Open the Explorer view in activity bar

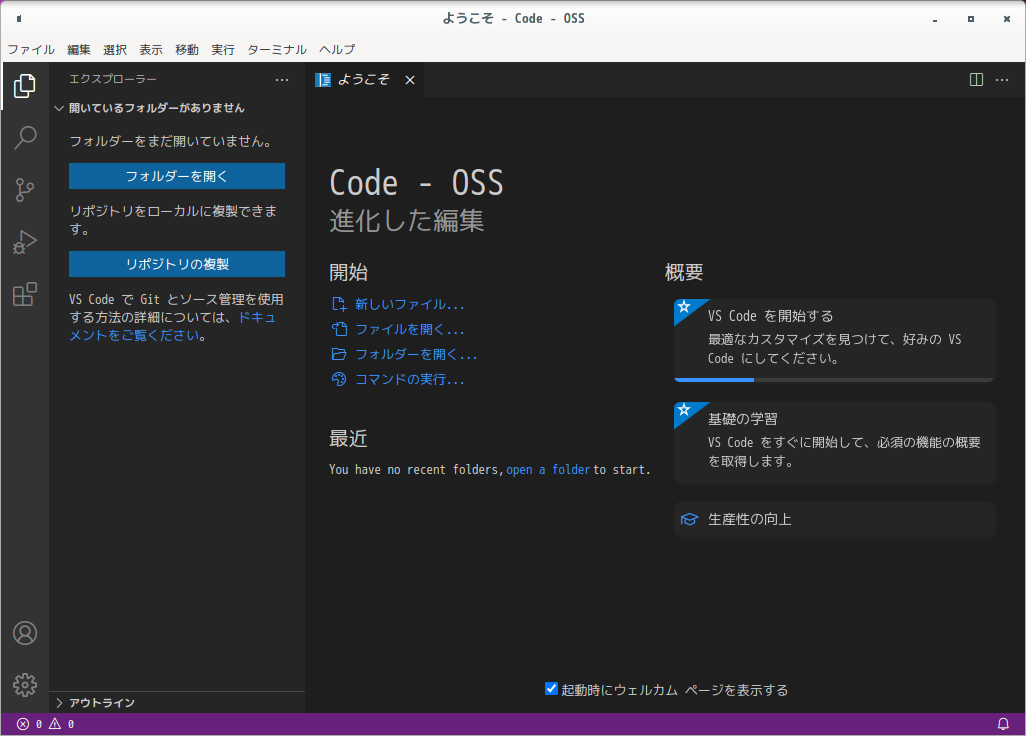click(25, 86)
